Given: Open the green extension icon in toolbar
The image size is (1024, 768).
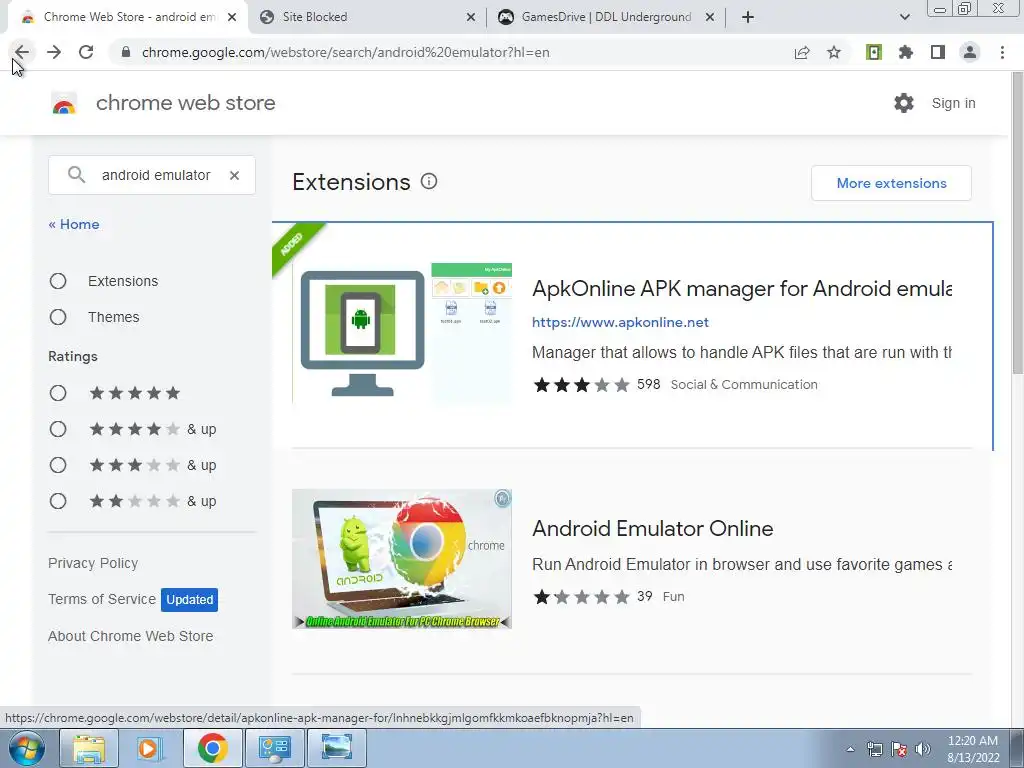Looking at the screenshot, I should click(x=874, y=52).
